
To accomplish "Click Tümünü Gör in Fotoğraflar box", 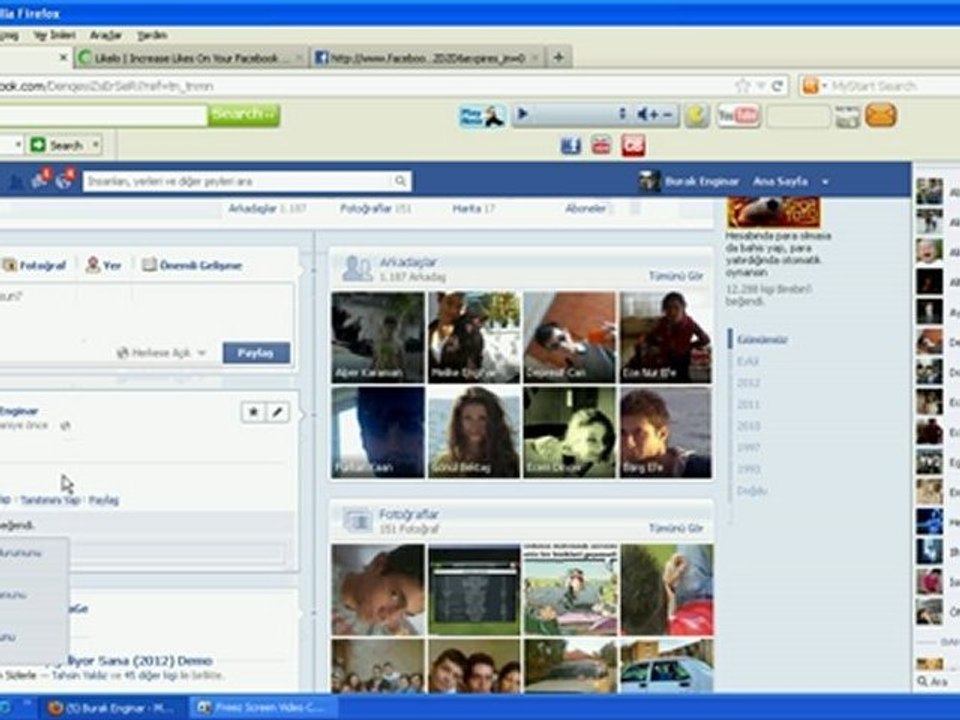I will pos(676,528).
